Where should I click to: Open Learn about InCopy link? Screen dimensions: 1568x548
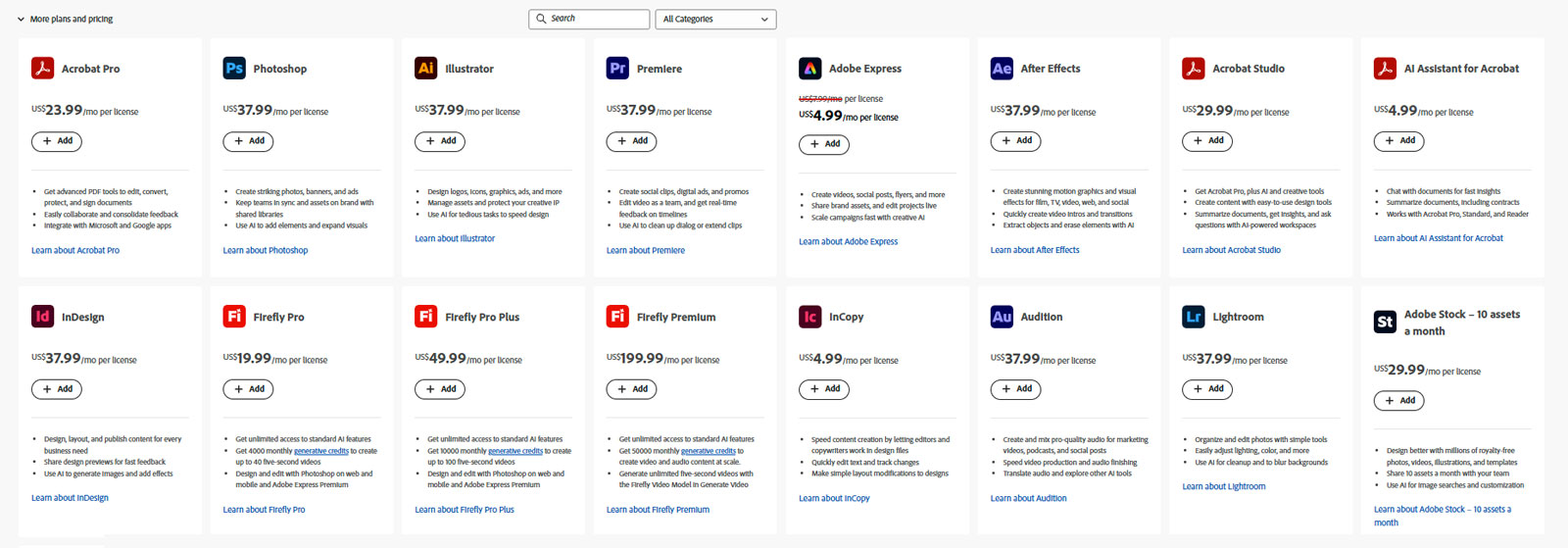pos(834,499)
